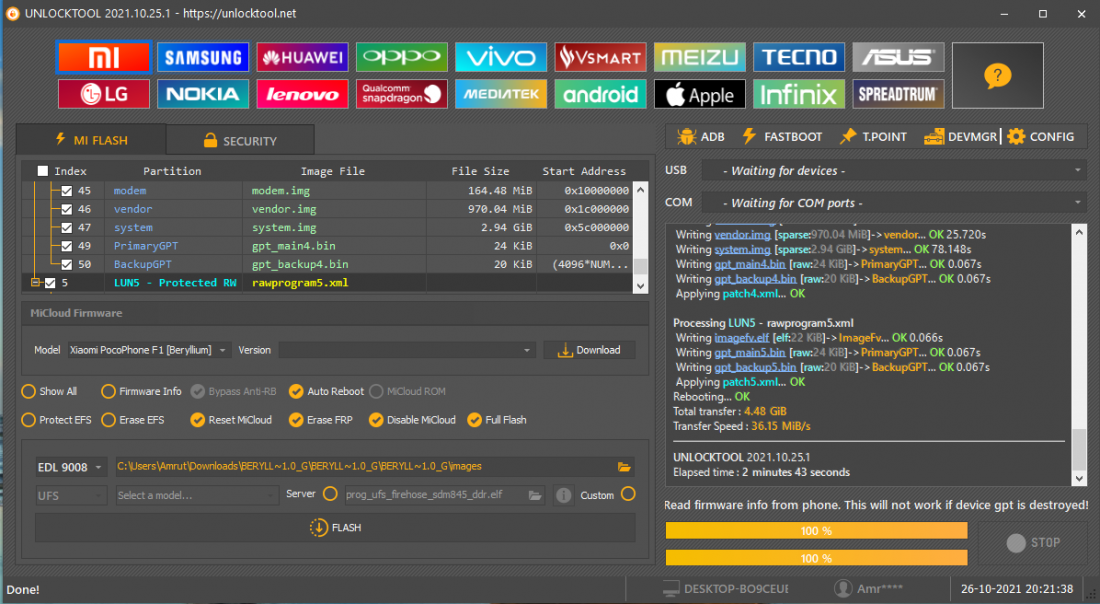Click the log panel scrollbar thumb
The height and width of the screenshot is (604, 1100).
pyautogui.click(x=1079, y=449)
